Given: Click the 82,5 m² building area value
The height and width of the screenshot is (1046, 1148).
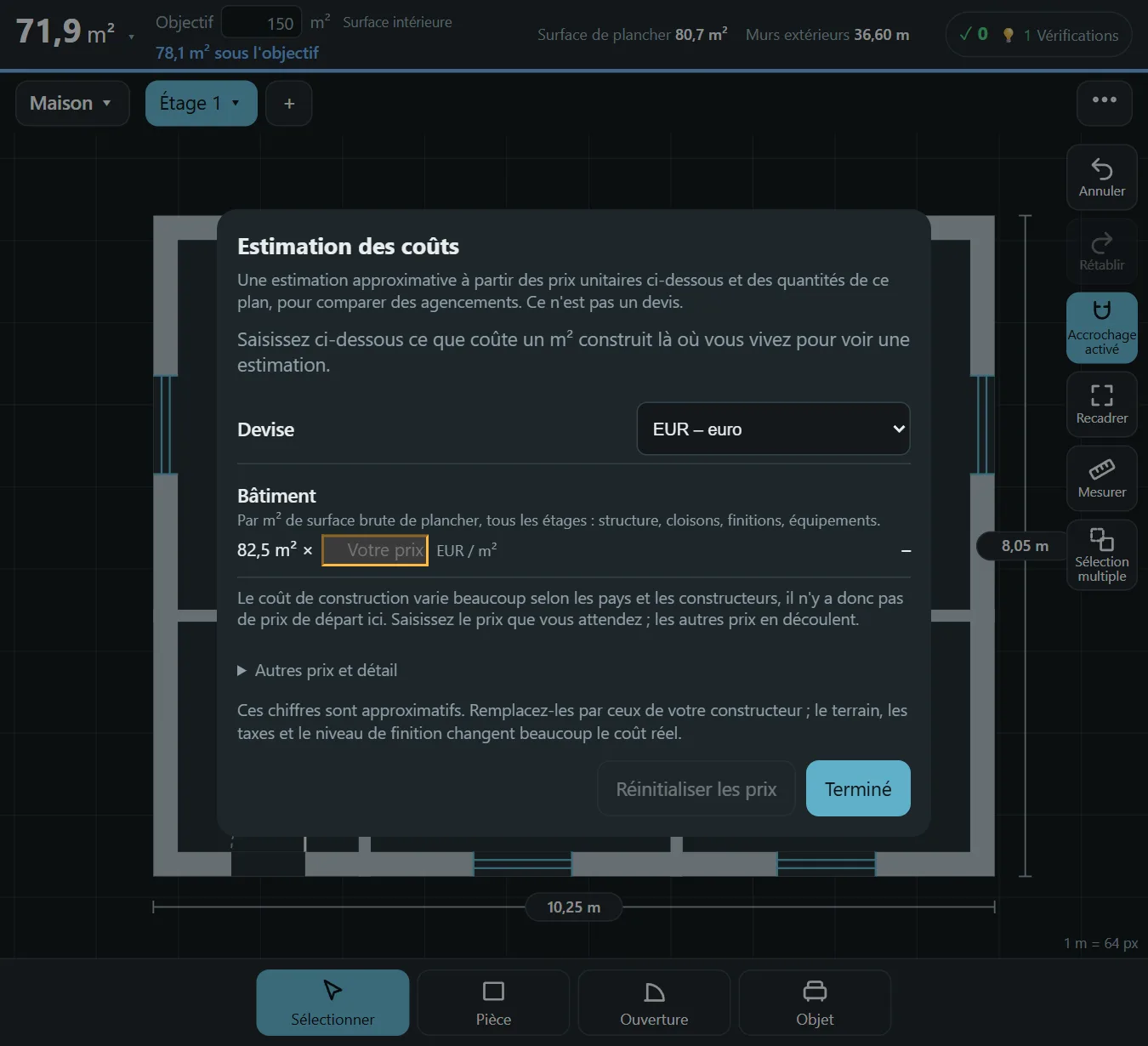Looking at the screenshot, I should (x=267, y=550).
